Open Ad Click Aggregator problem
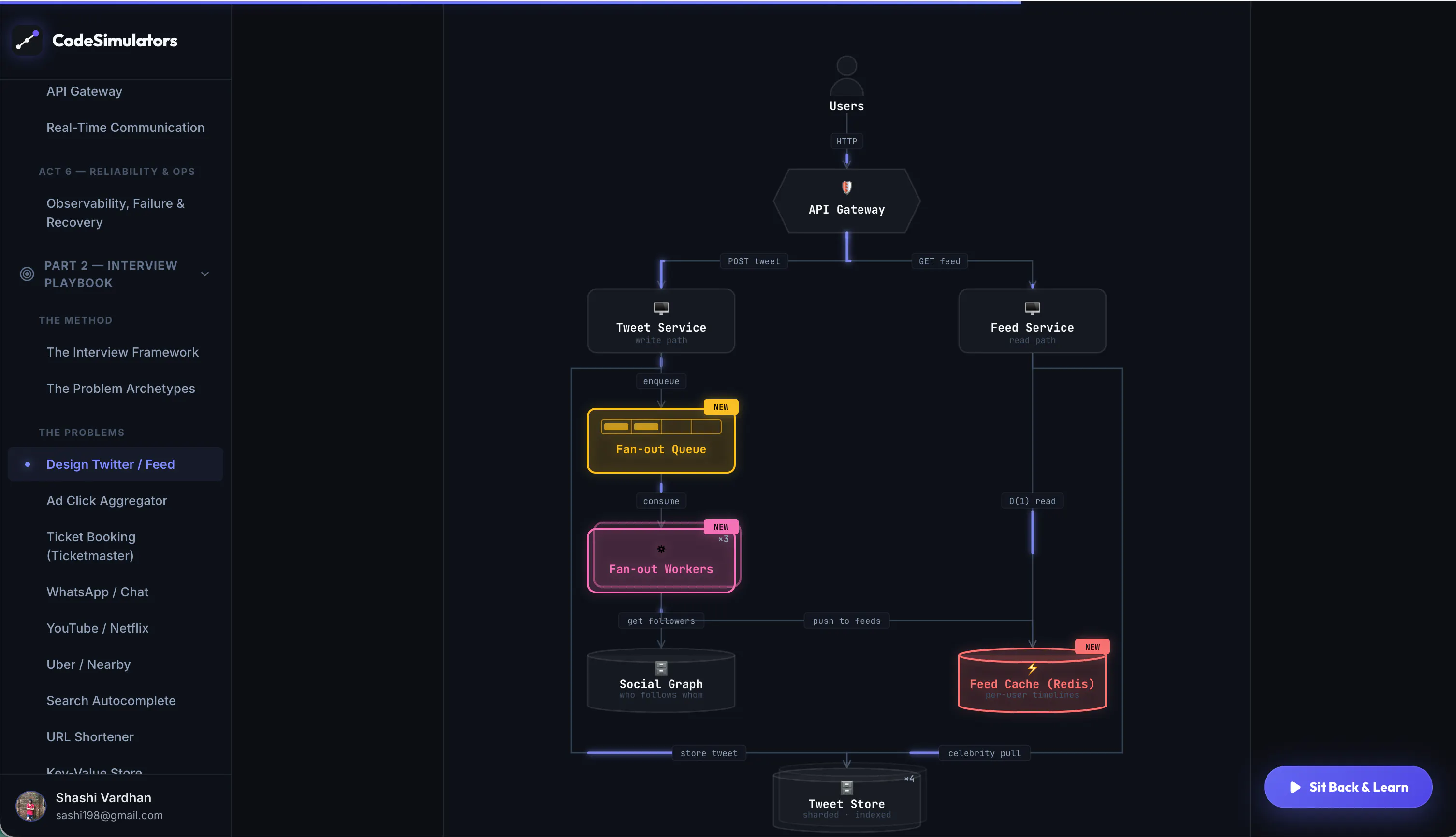The width and height of the screenshot is (1456, 837). coord(107,501)
